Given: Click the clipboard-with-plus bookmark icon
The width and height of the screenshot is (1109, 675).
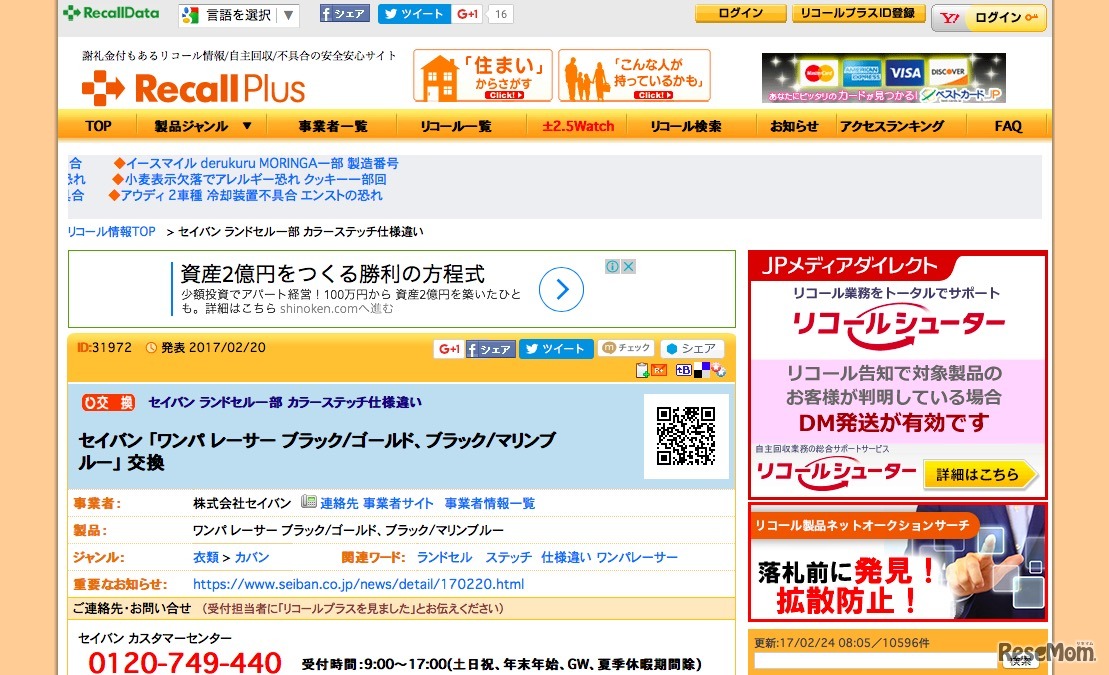Looking at the screenshot, I should pyautogui.click(x=641, y=370).
